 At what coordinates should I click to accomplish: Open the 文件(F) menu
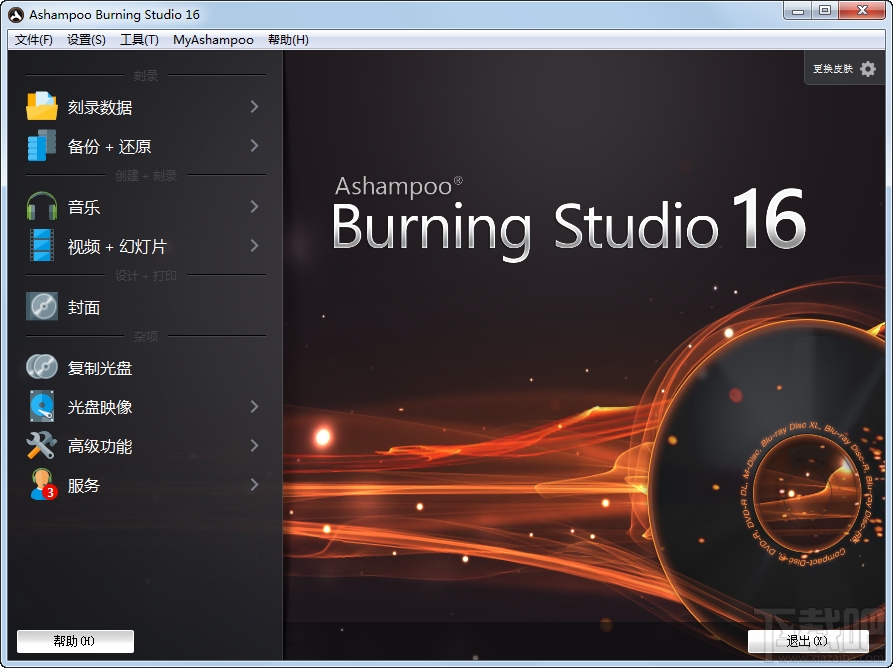point(34,40)
